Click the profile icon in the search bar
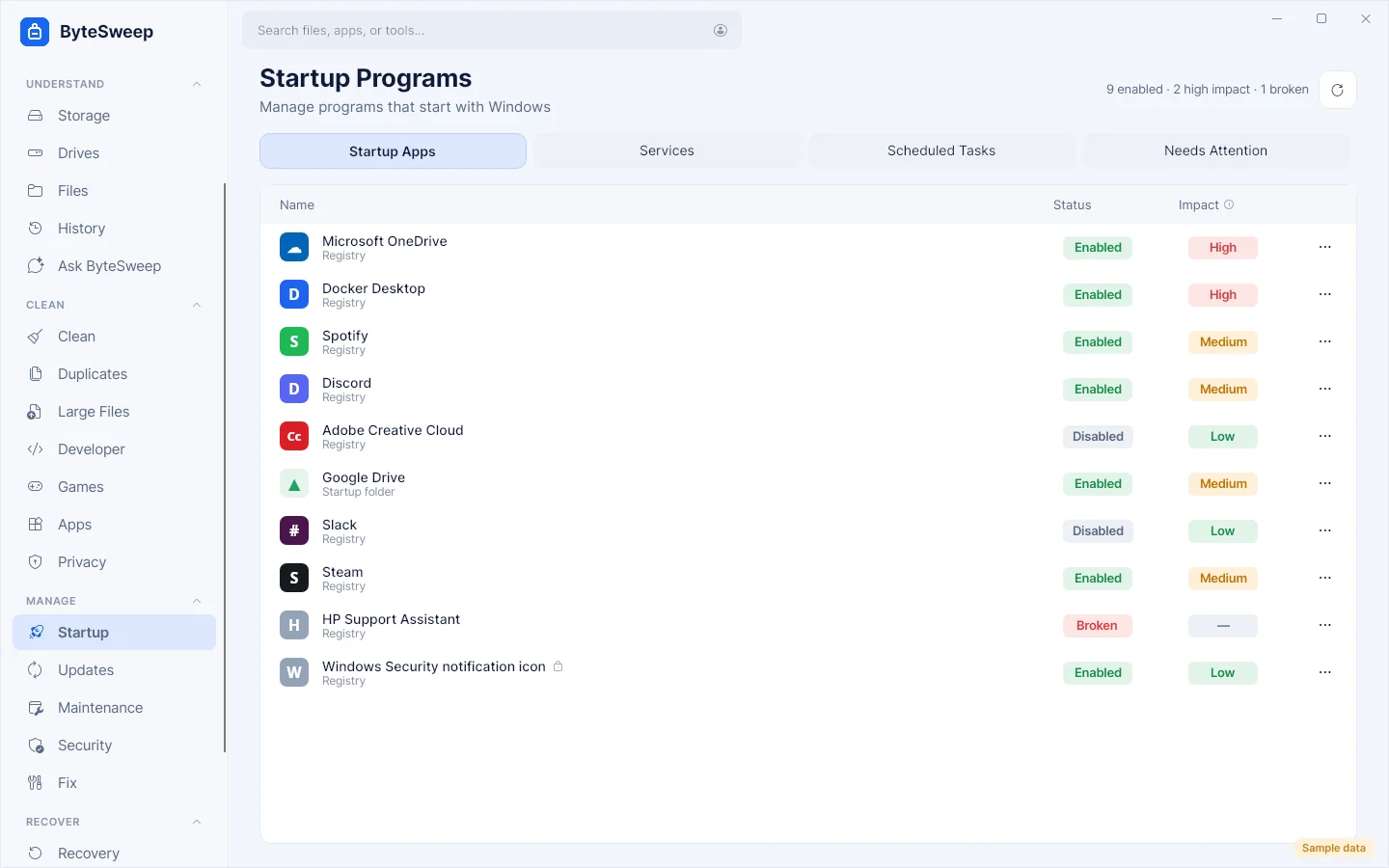 (x=721, y=31)
